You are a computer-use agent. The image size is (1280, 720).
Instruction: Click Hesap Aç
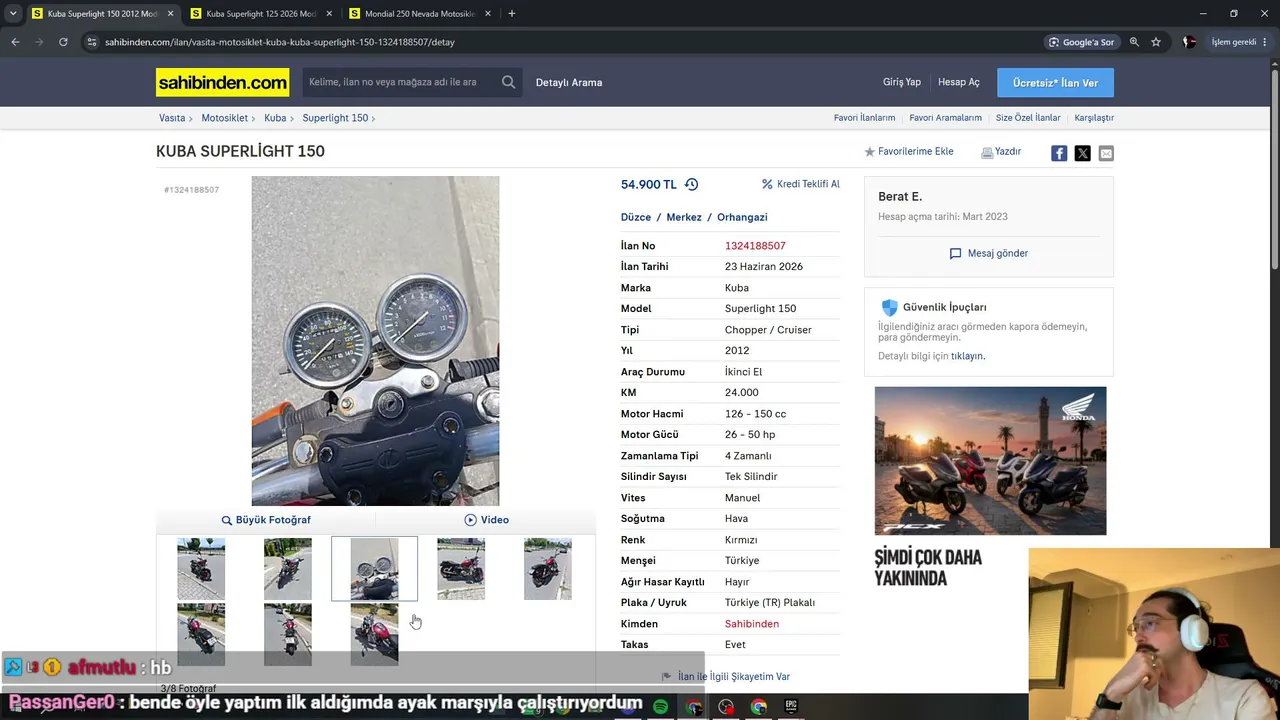point(959,82)
